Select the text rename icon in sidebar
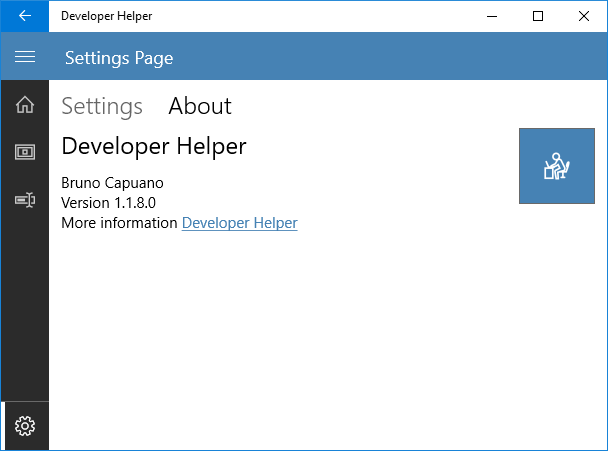This screenshot has height=451, width=608. (24, 201)
